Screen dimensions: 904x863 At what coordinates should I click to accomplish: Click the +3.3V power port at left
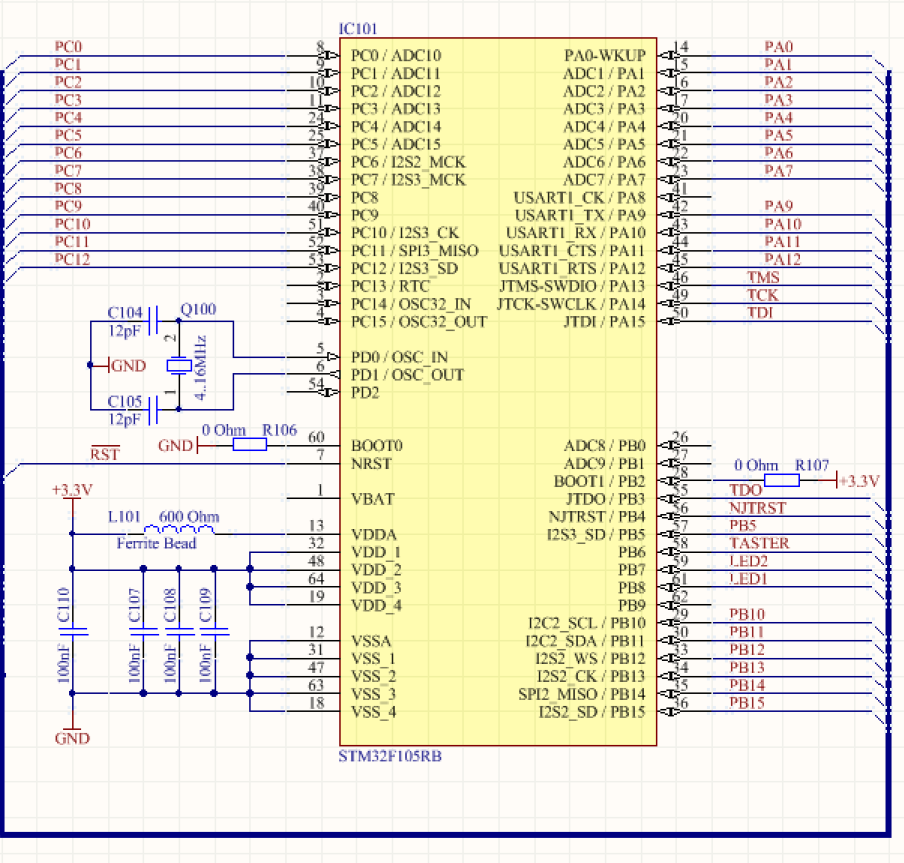[72, 492]
